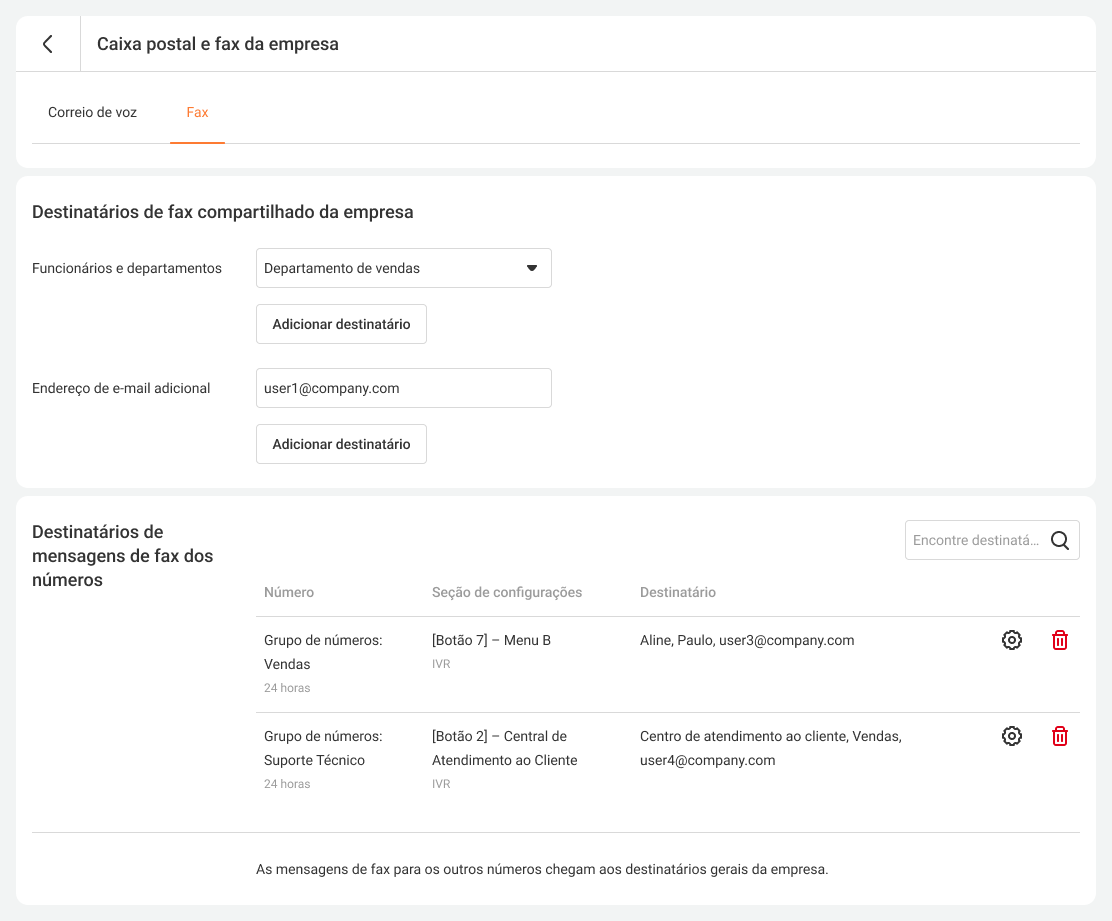Open settings gear for Suporte Técnico row
The width and height of the screenshot is (1112, 921).
(x=1012, y=736)
